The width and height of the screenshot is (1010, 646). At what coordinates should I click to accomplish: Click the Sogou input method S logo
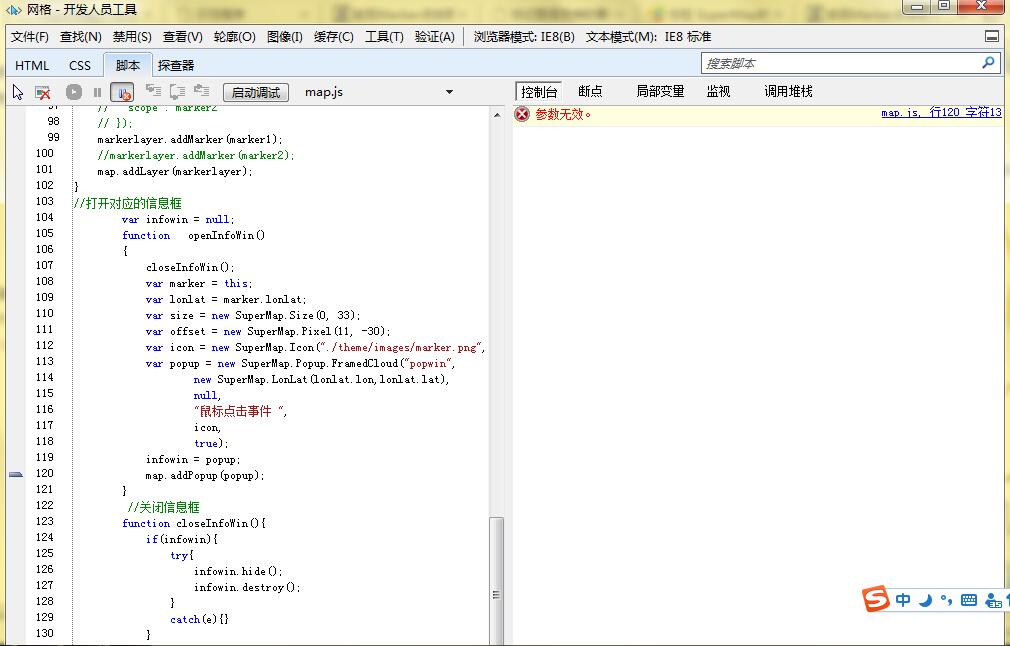(876, 599)
